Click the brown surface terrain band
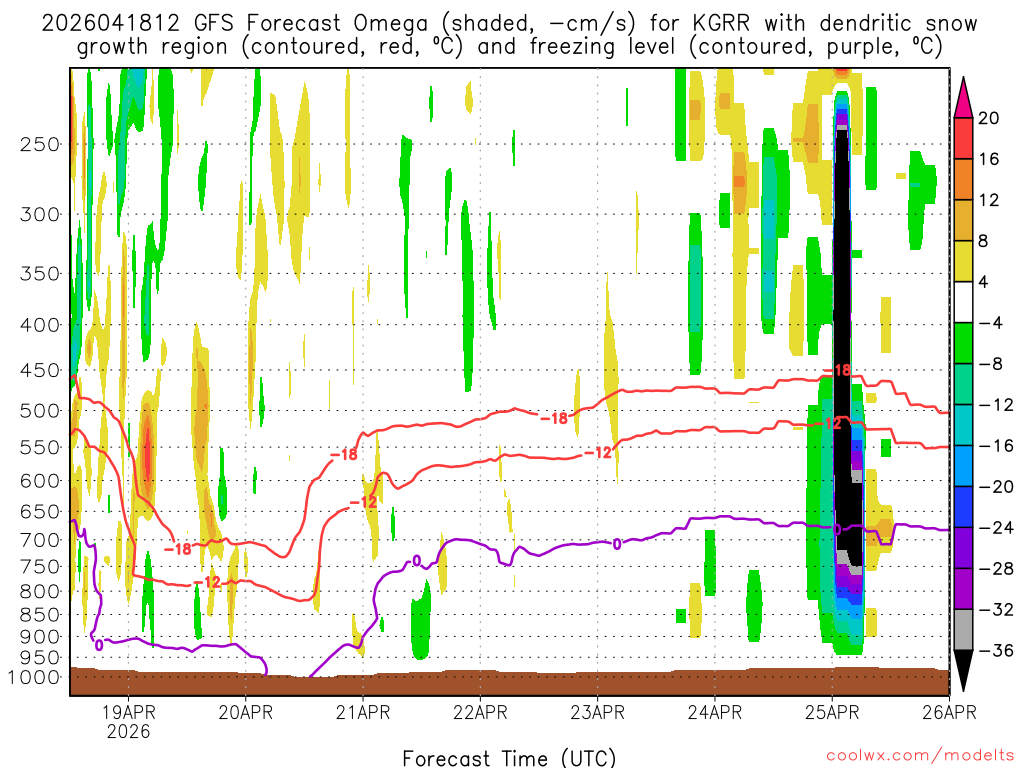Image resolution: width=1024 pixels, height=768 pixels. tap(509, 682)
